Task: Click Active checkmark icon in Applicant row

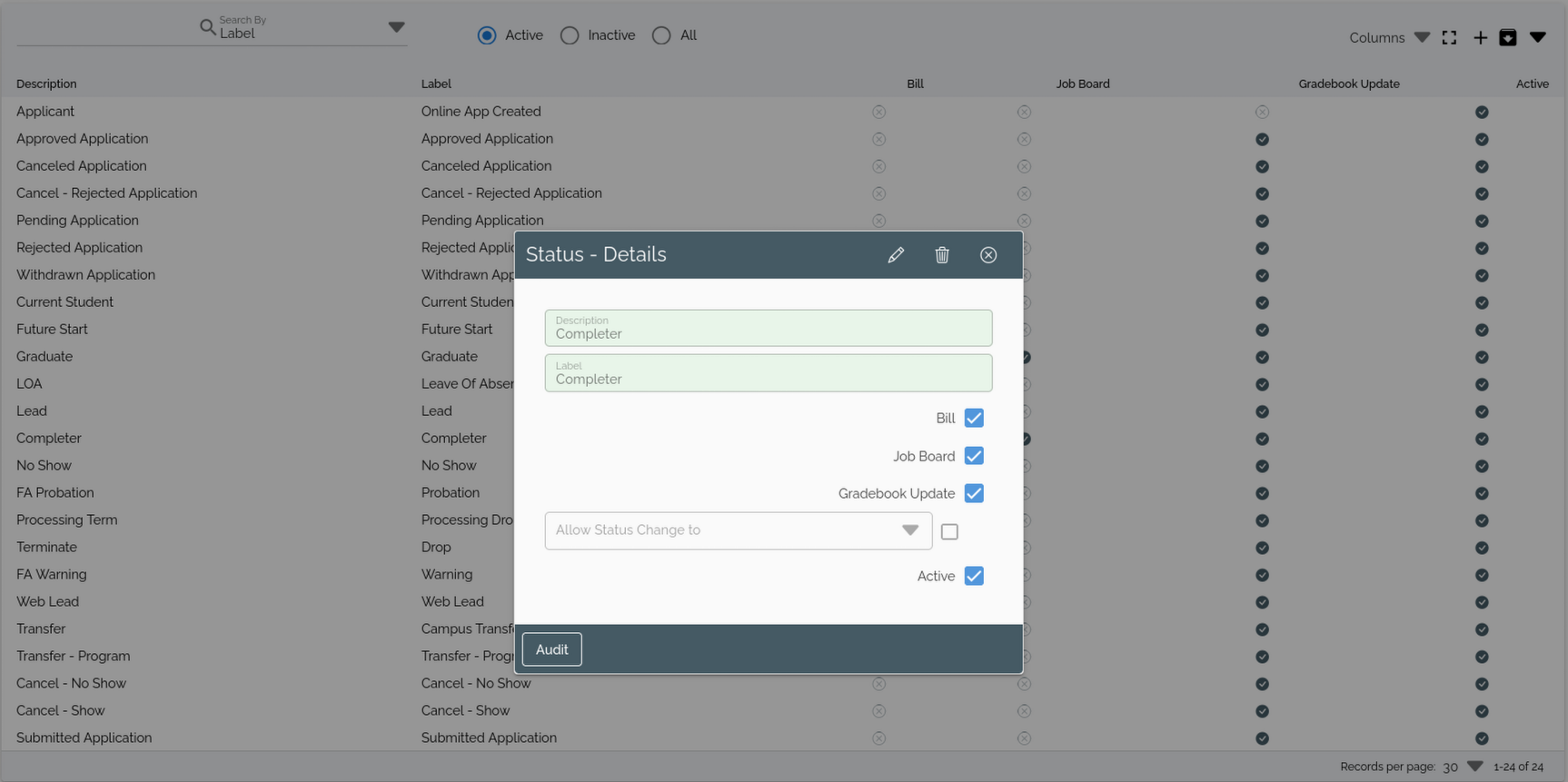Action: tap(1482, 112)
